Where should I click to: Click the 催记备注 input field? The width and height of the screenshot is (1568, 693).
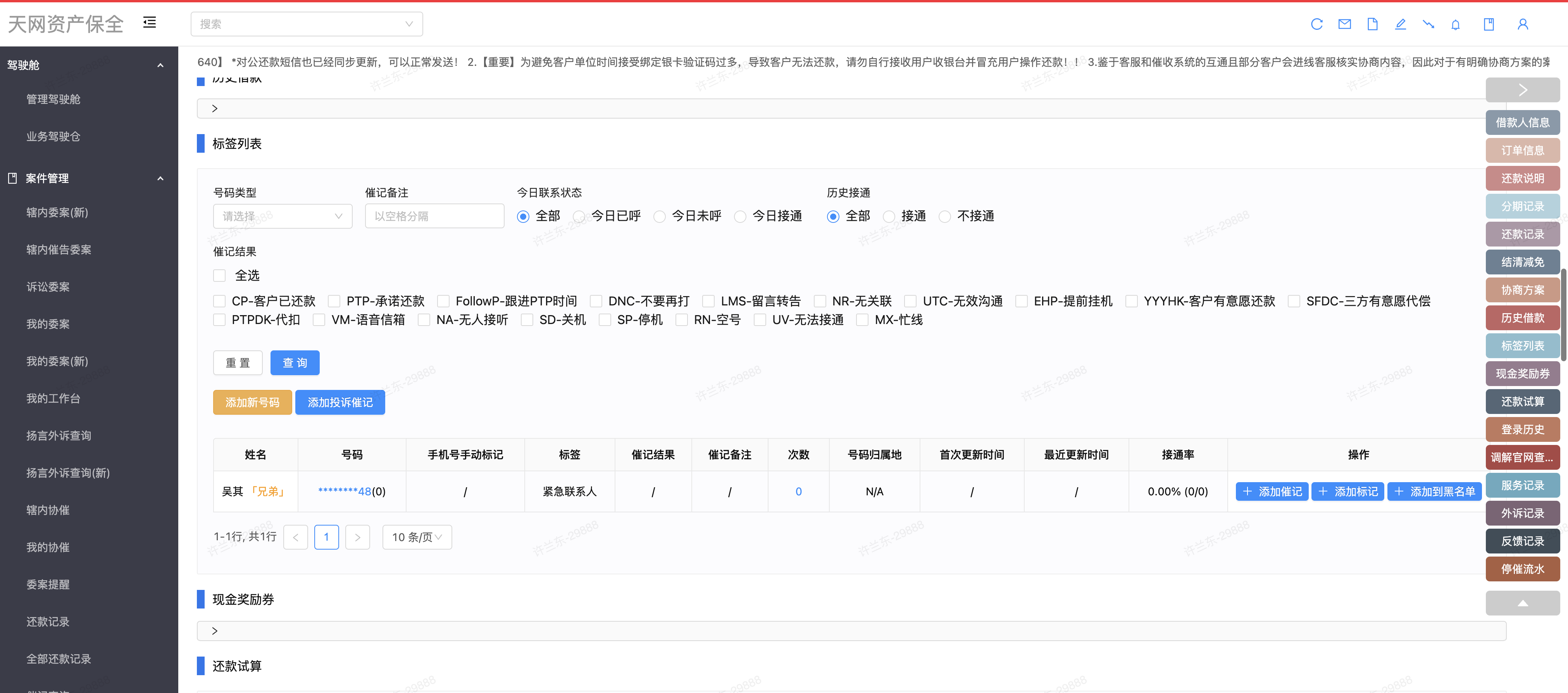click(x=434, y=216)
